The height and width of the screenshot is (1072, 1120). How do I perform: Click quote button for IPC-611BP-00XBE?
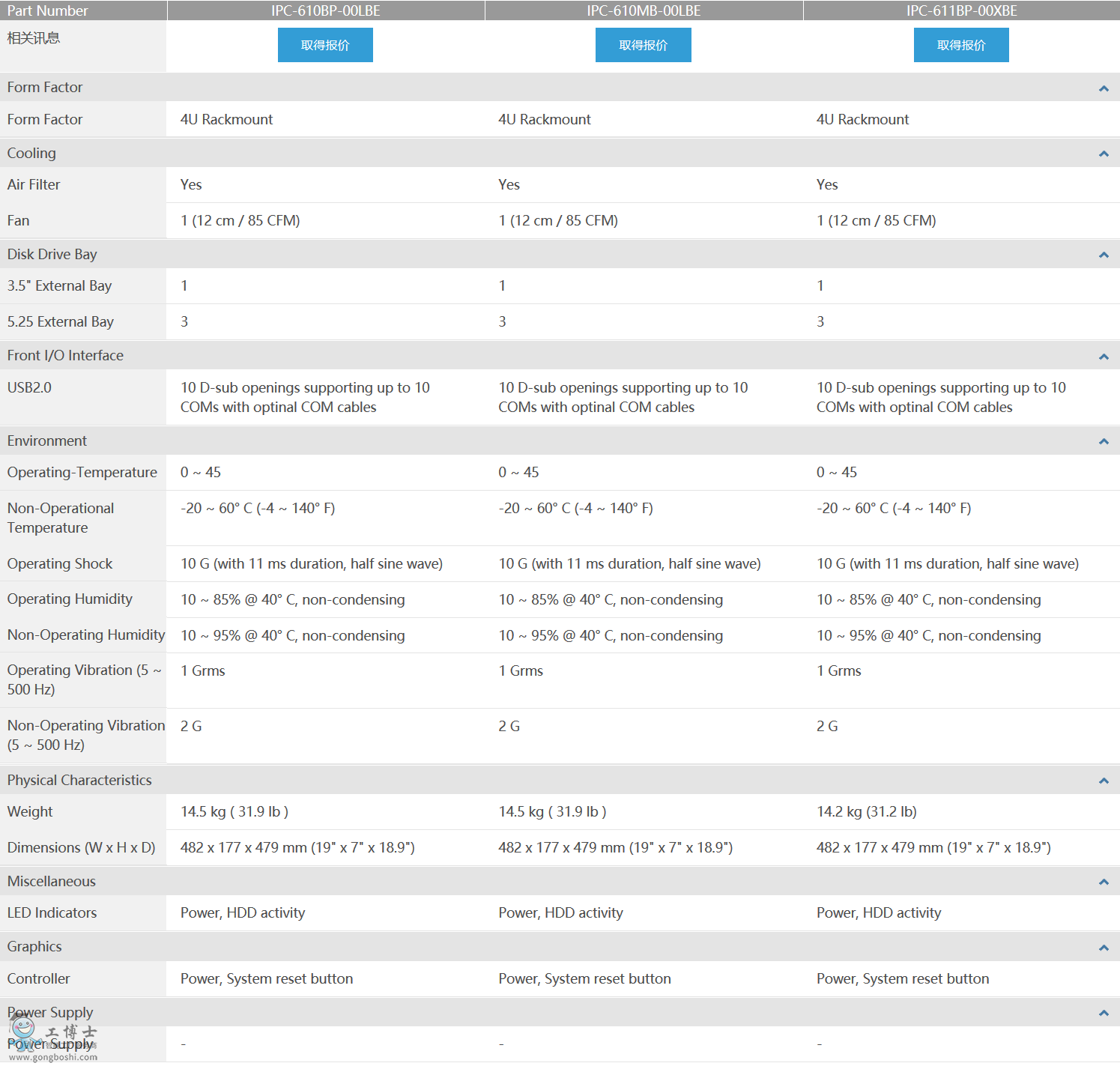click(x=960, y=45)
